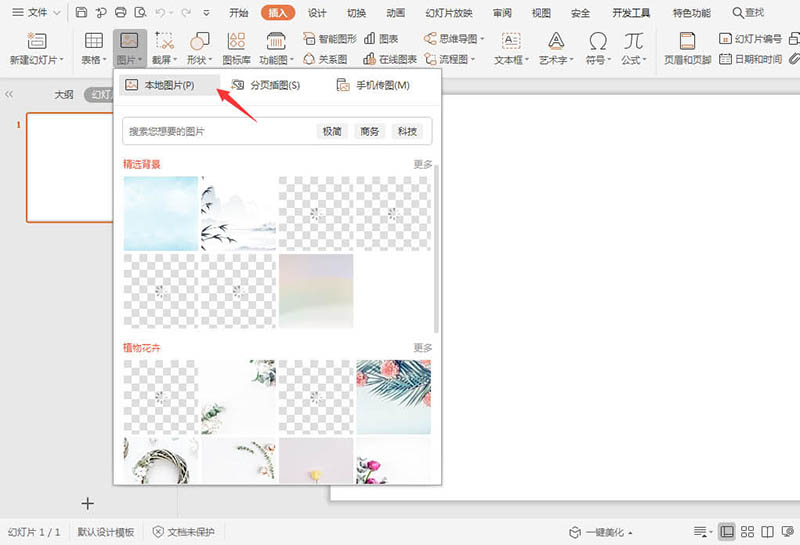
Task: Open One-click Beautify (一键美化) menu
Action: 601,532
